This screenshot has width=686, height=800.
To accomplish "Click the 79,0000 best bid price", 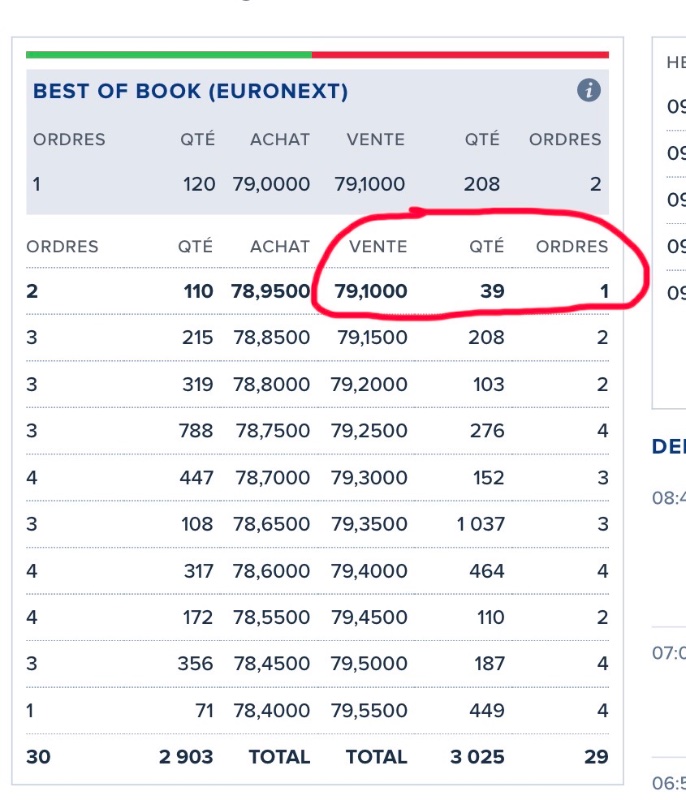I will [271, 185].
